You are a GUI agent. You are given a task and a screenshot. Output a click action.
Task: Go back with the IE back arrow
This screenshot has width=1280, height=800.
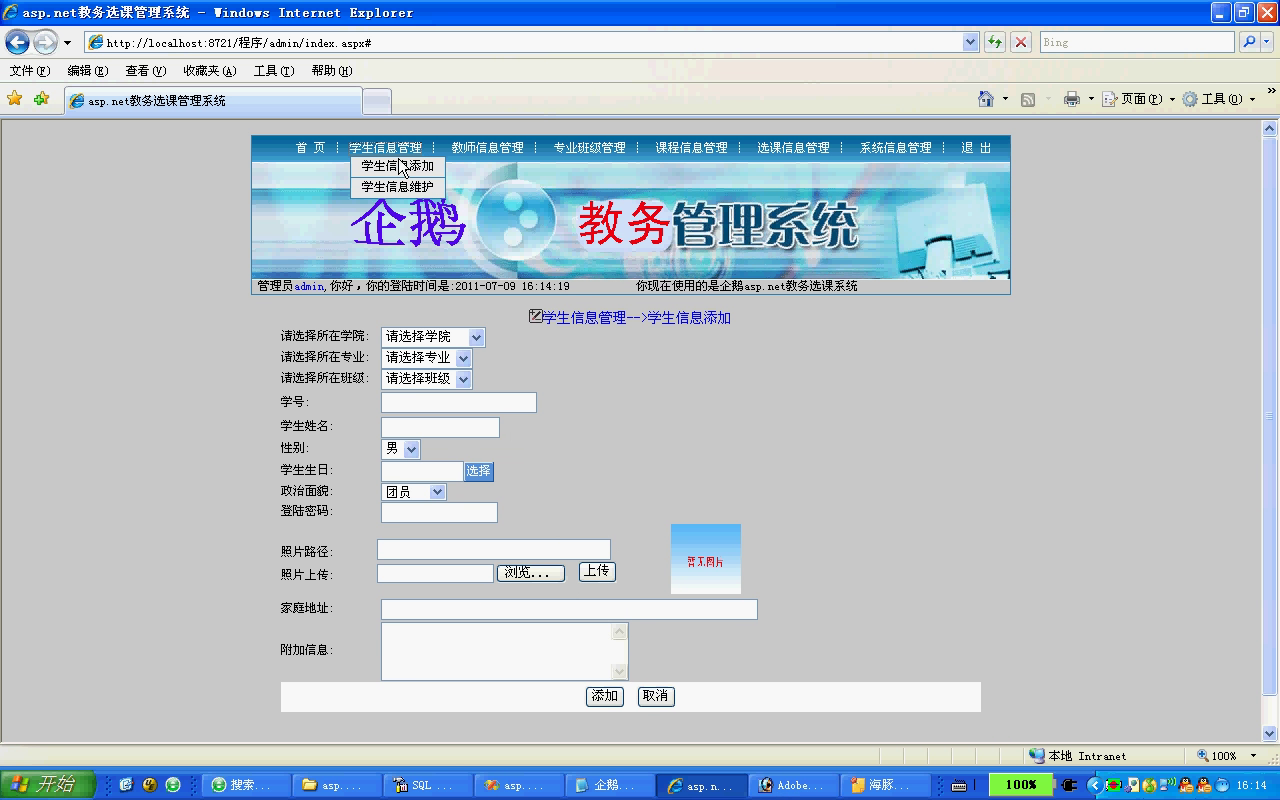coord(18,42)
